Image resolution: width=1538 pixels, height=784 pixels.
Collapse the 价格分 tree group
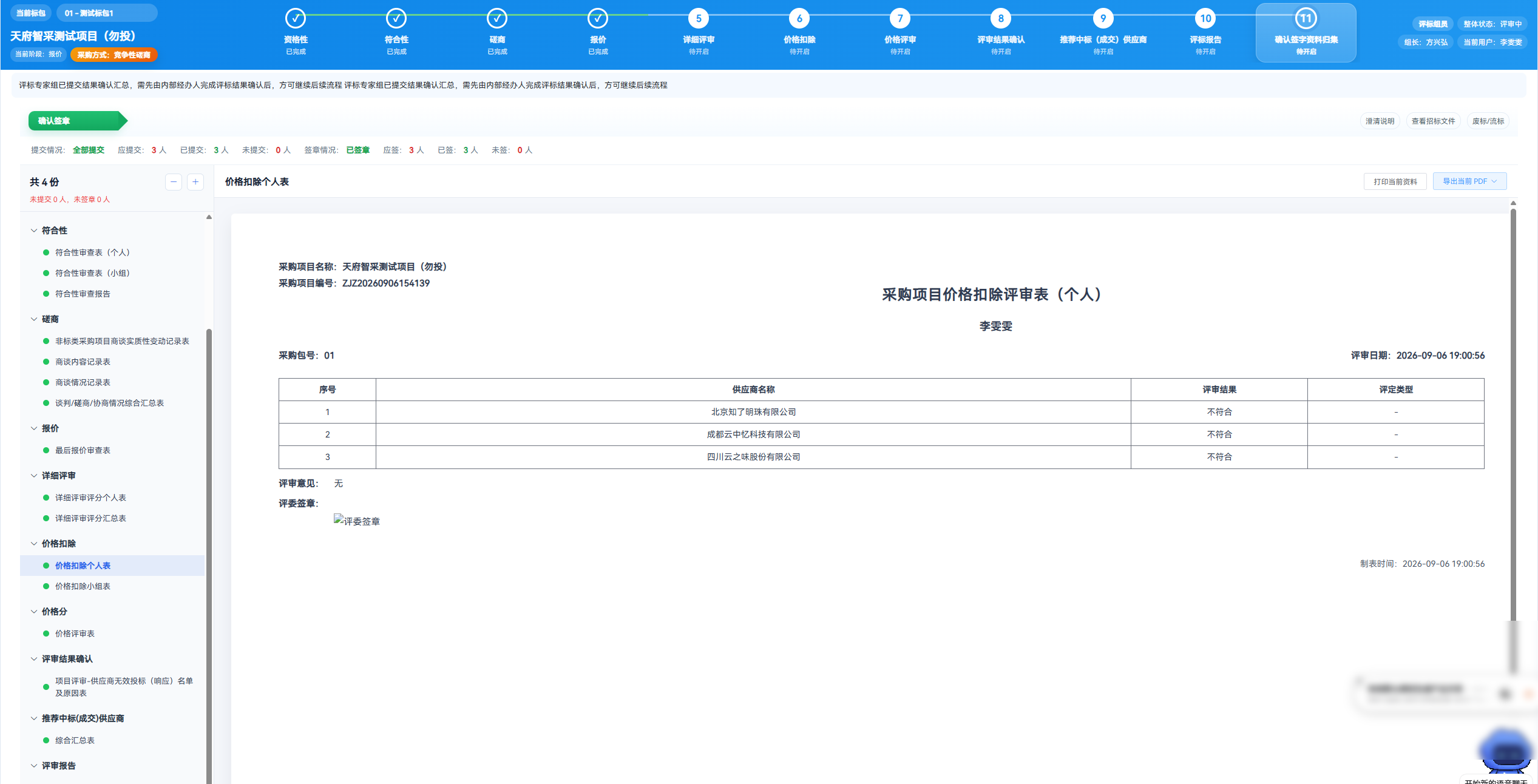(x=34, y=612)
